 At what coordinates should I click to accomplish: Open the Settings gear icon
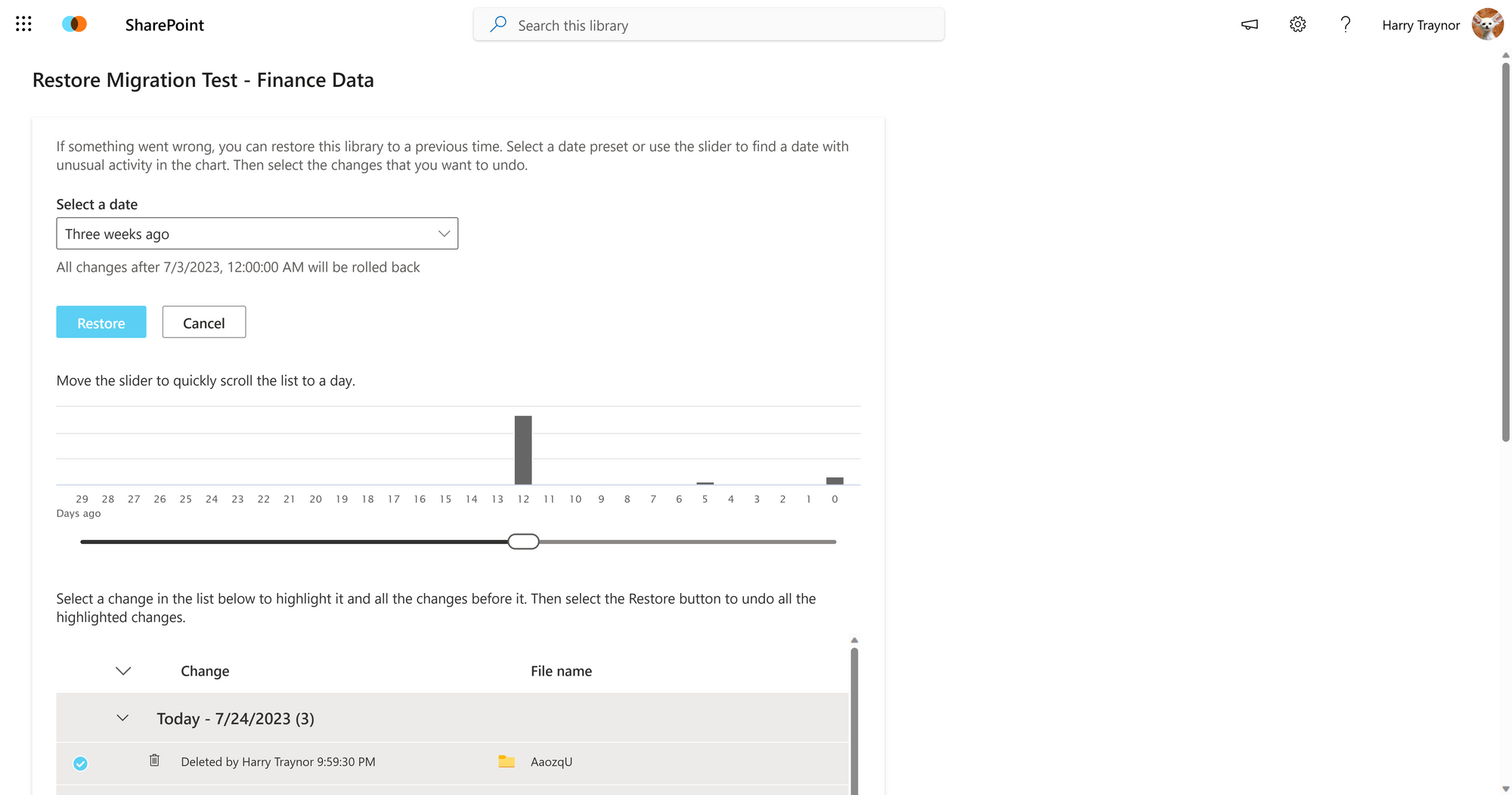pos(1297,25)
